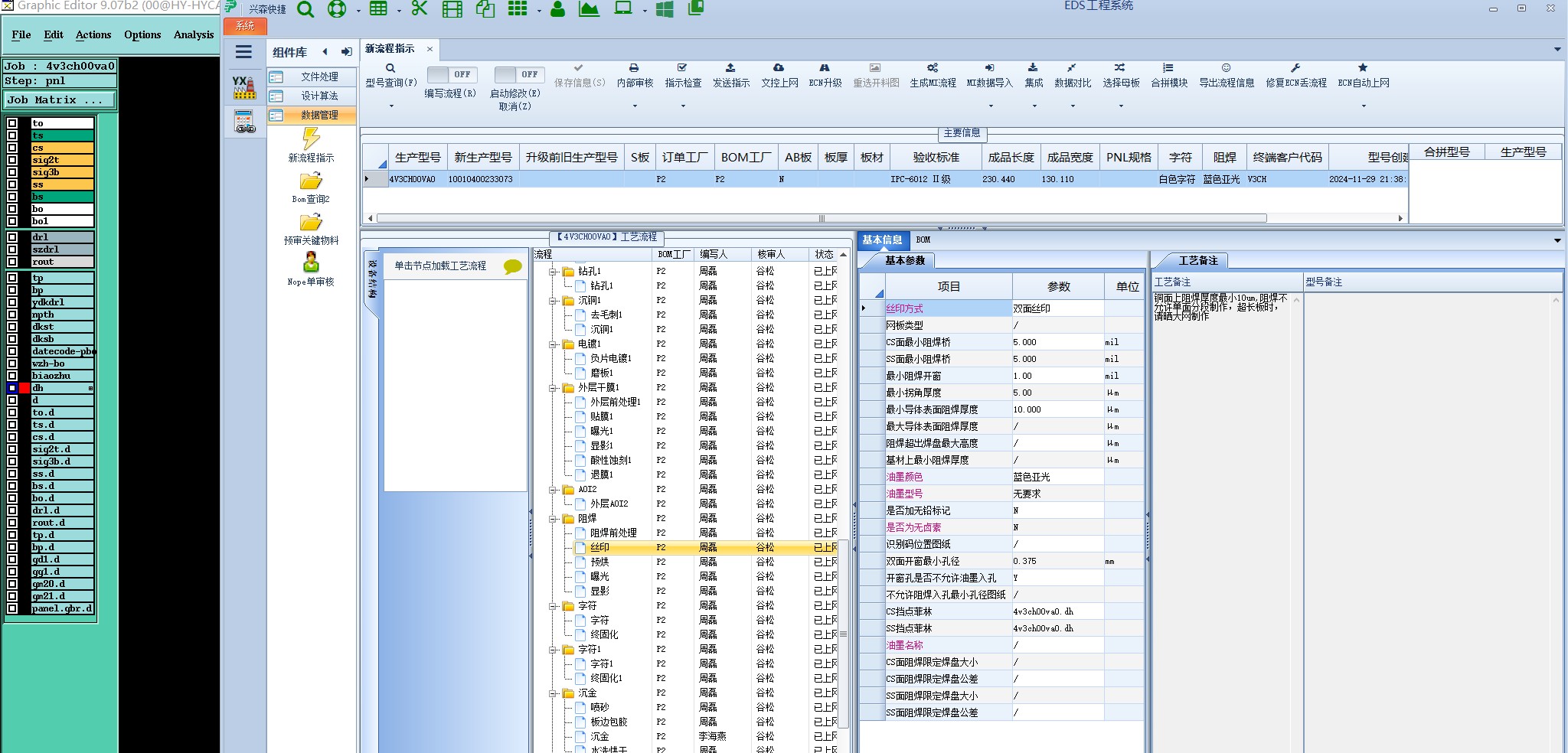This screenshot has width=1568, height=753.
Task: Collapse the 阻焊 tree folder
Action: pyautogui.click(x=553, y=519)
